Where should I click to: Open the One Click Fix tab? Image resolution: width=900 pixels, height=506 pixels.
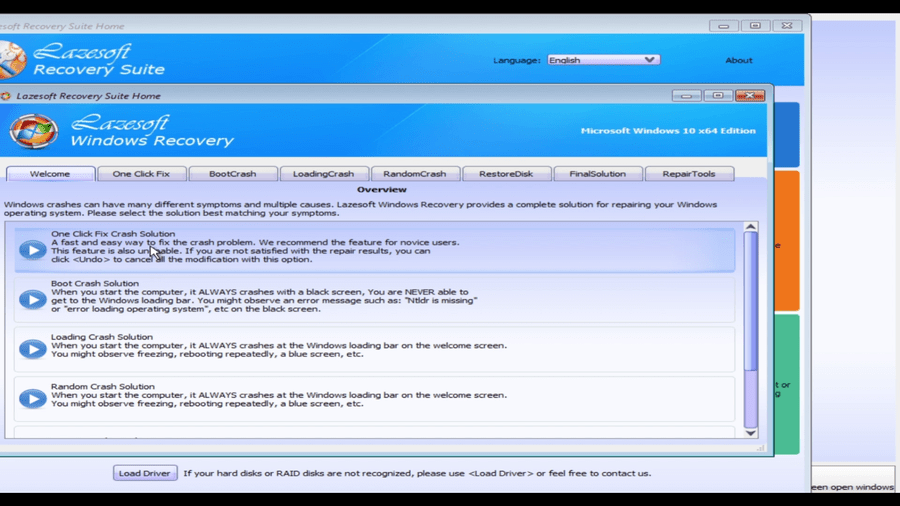click(141, 174)
